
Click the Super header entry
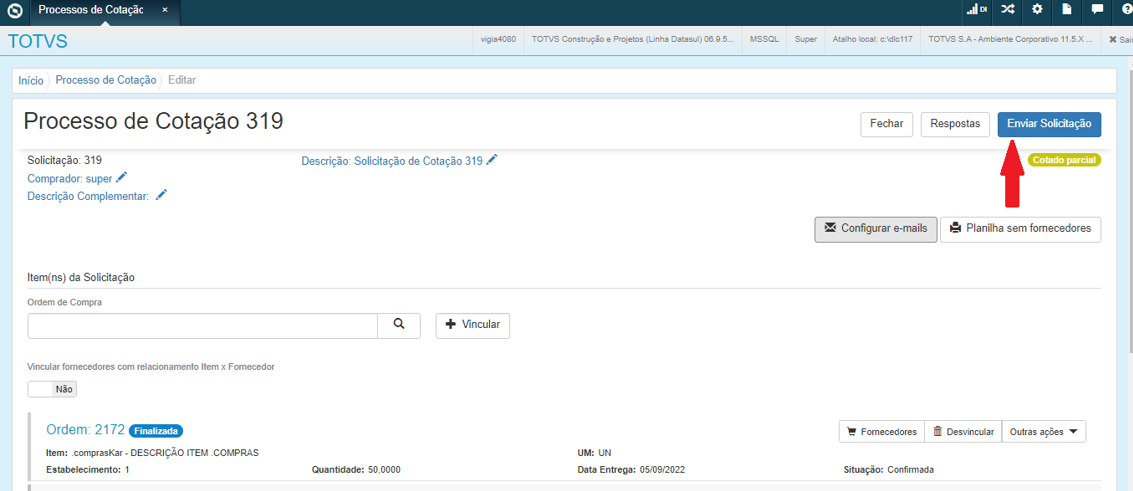[x=806, y=40]
